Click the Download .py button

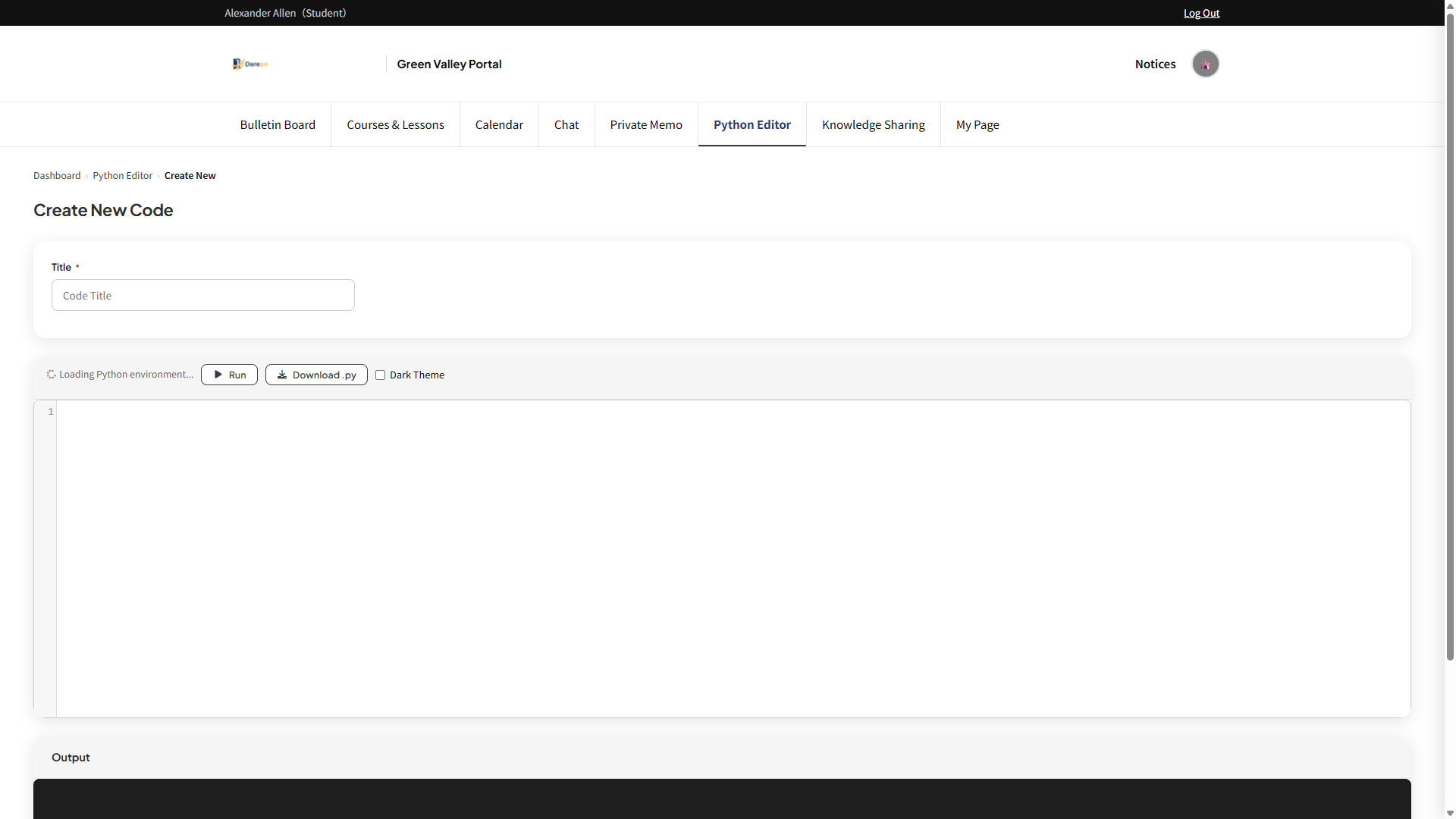click(316, 375)
